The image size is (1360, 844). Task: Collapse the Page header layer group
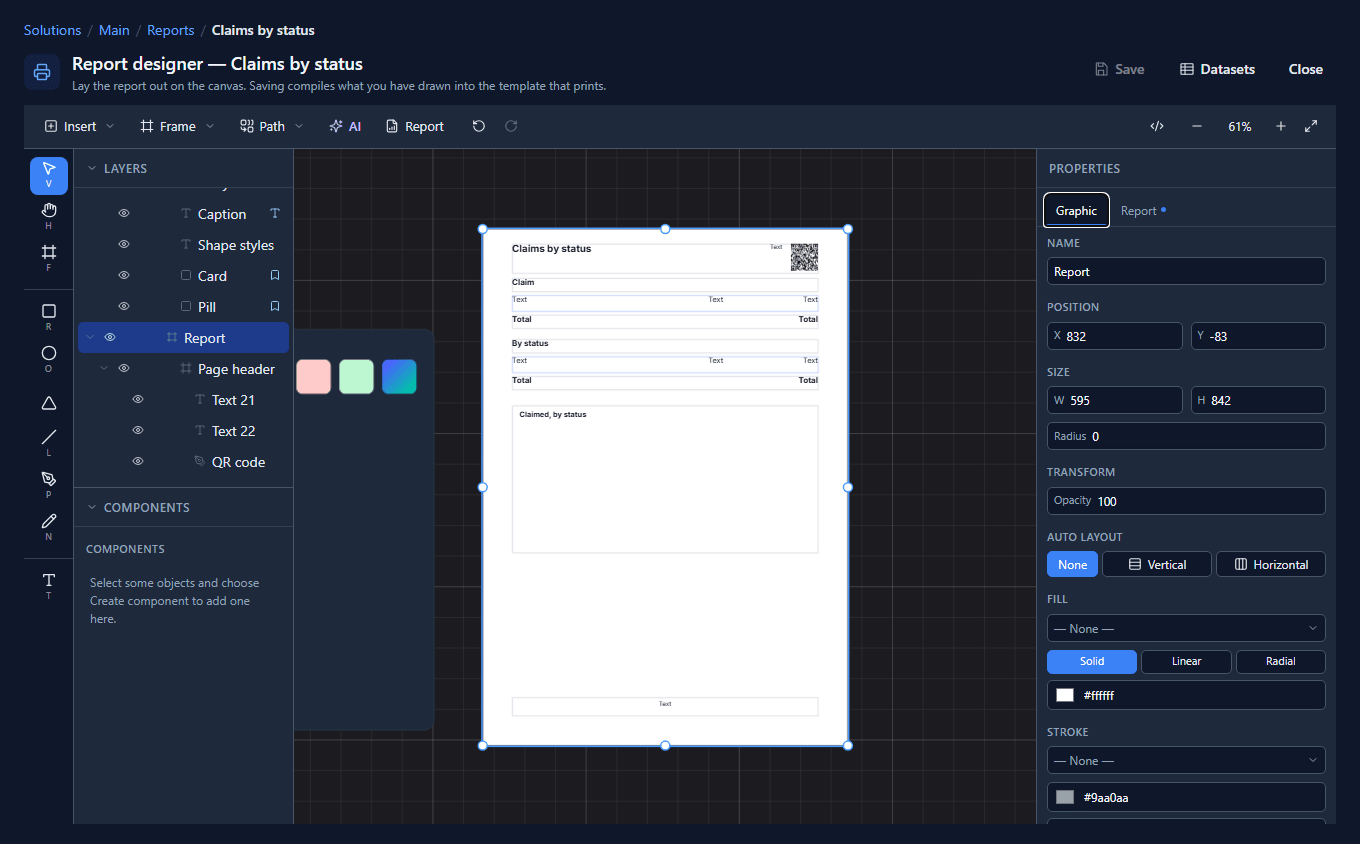(x=104, y=369)
